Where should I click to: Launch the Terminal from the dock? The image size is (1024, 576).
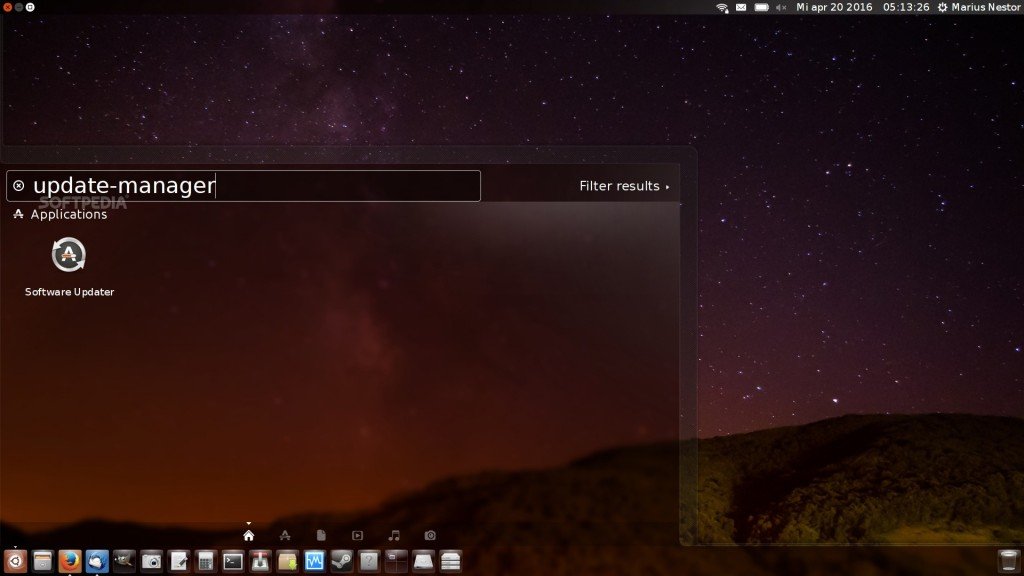[x=233, y=561]
